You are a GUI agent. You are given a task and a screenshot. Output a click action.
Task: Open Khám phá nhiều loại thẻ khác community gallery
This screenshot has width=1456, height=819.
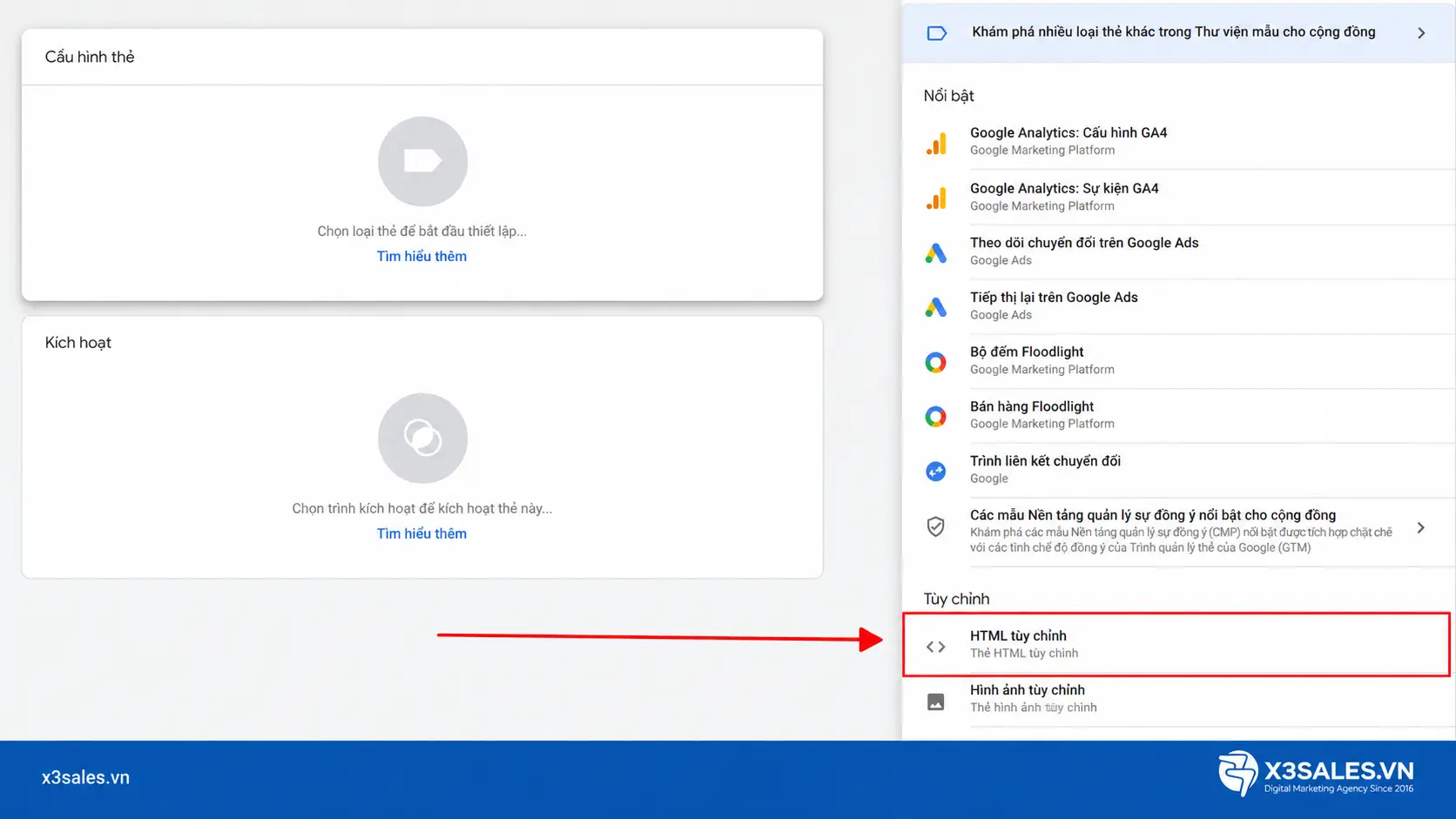(1179, 33)
